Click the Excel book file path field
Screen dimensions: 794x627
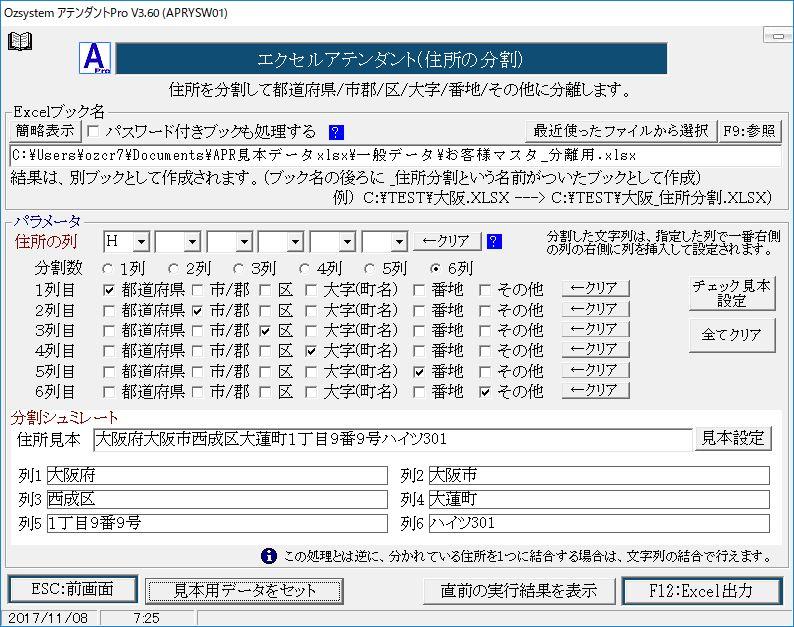pos(395,155)
